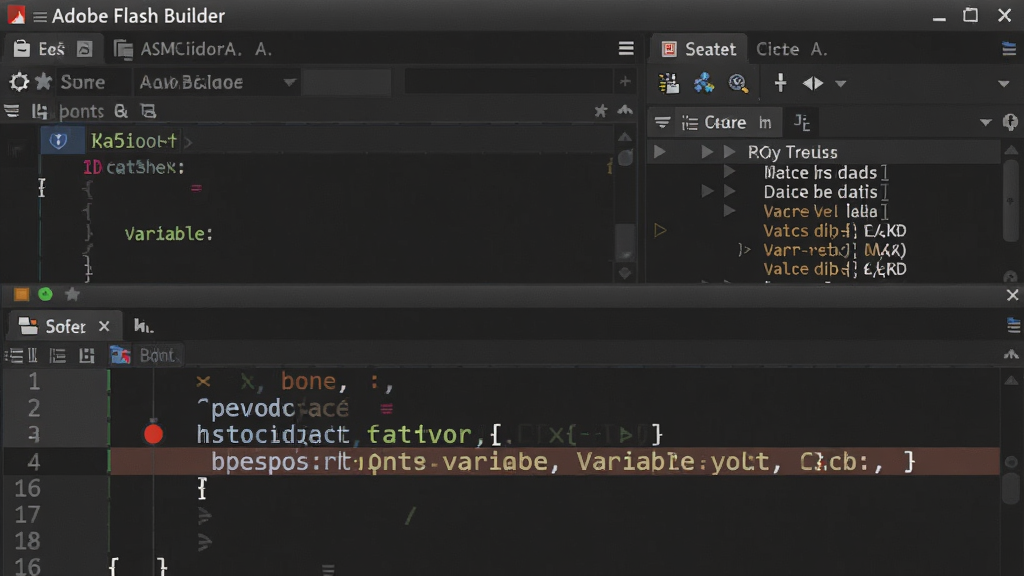The width and height of the screenshot is (1024, 576).
Task: Collapse the upper editor panel
Action: (625, 110)
